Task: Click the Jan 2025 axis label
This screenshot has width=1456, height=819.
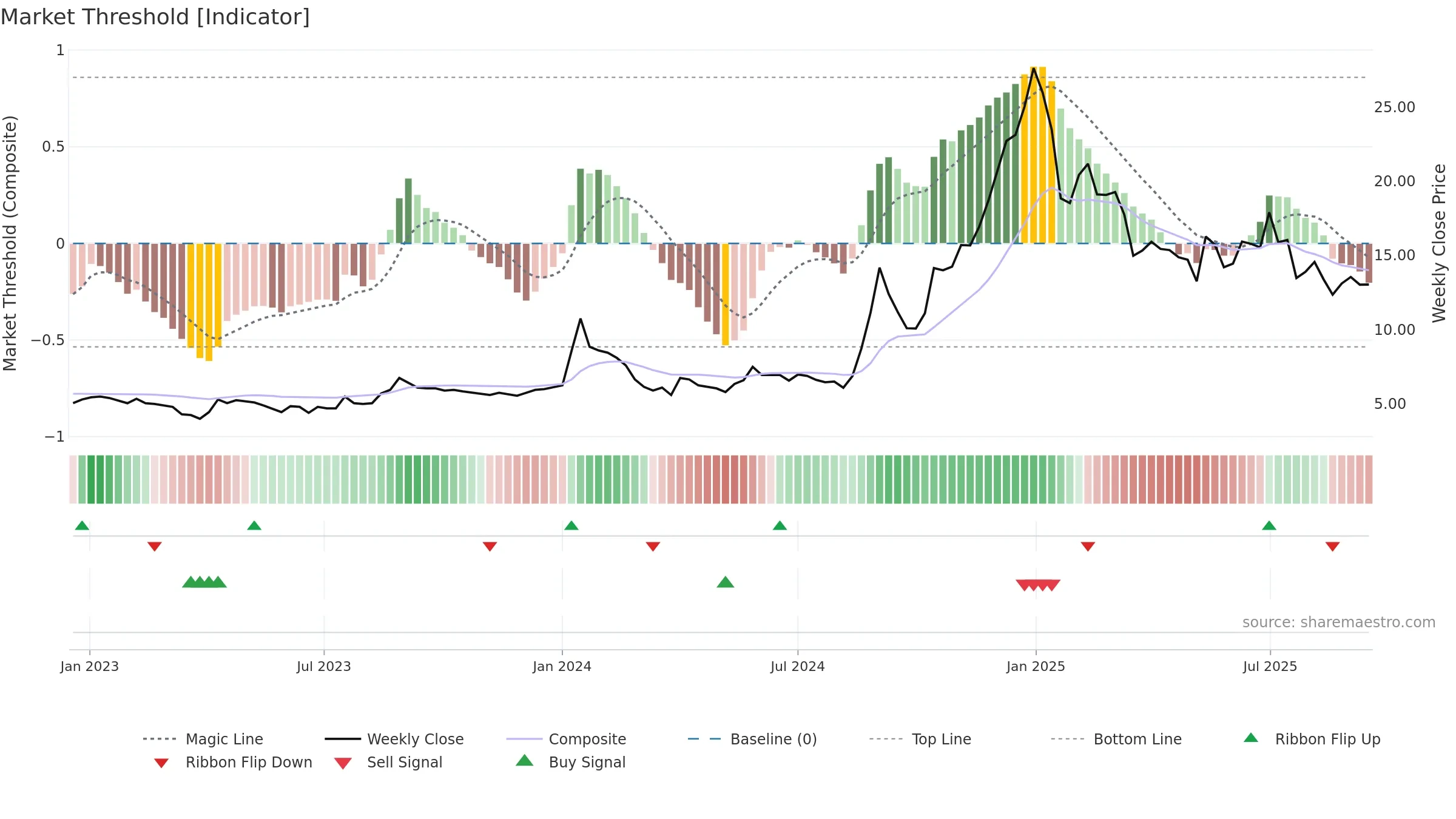Action: click(1036, 667)
